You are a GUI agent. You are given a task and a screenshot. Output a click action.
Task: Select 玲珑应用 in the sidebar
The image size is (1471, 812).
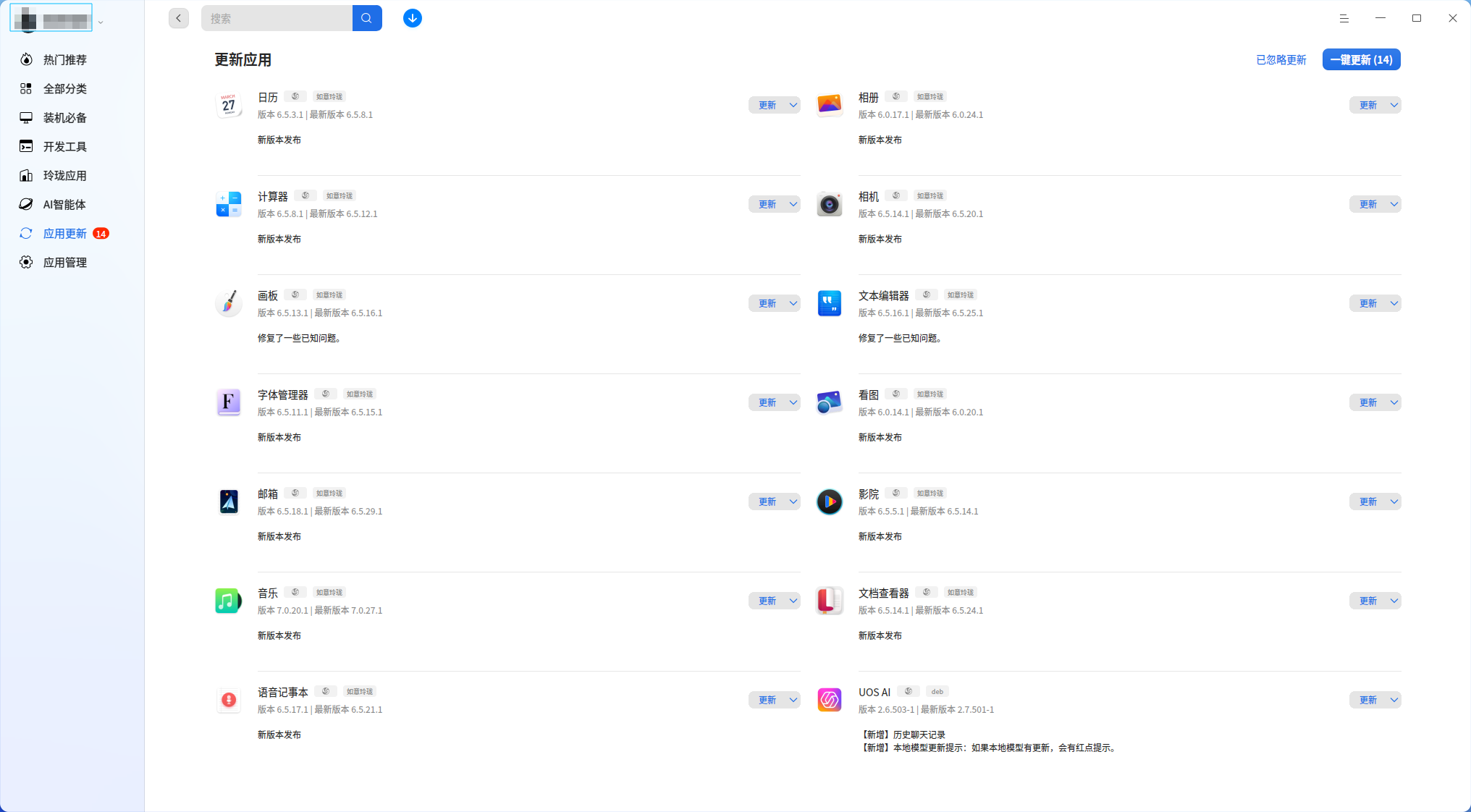pos(65,175)
